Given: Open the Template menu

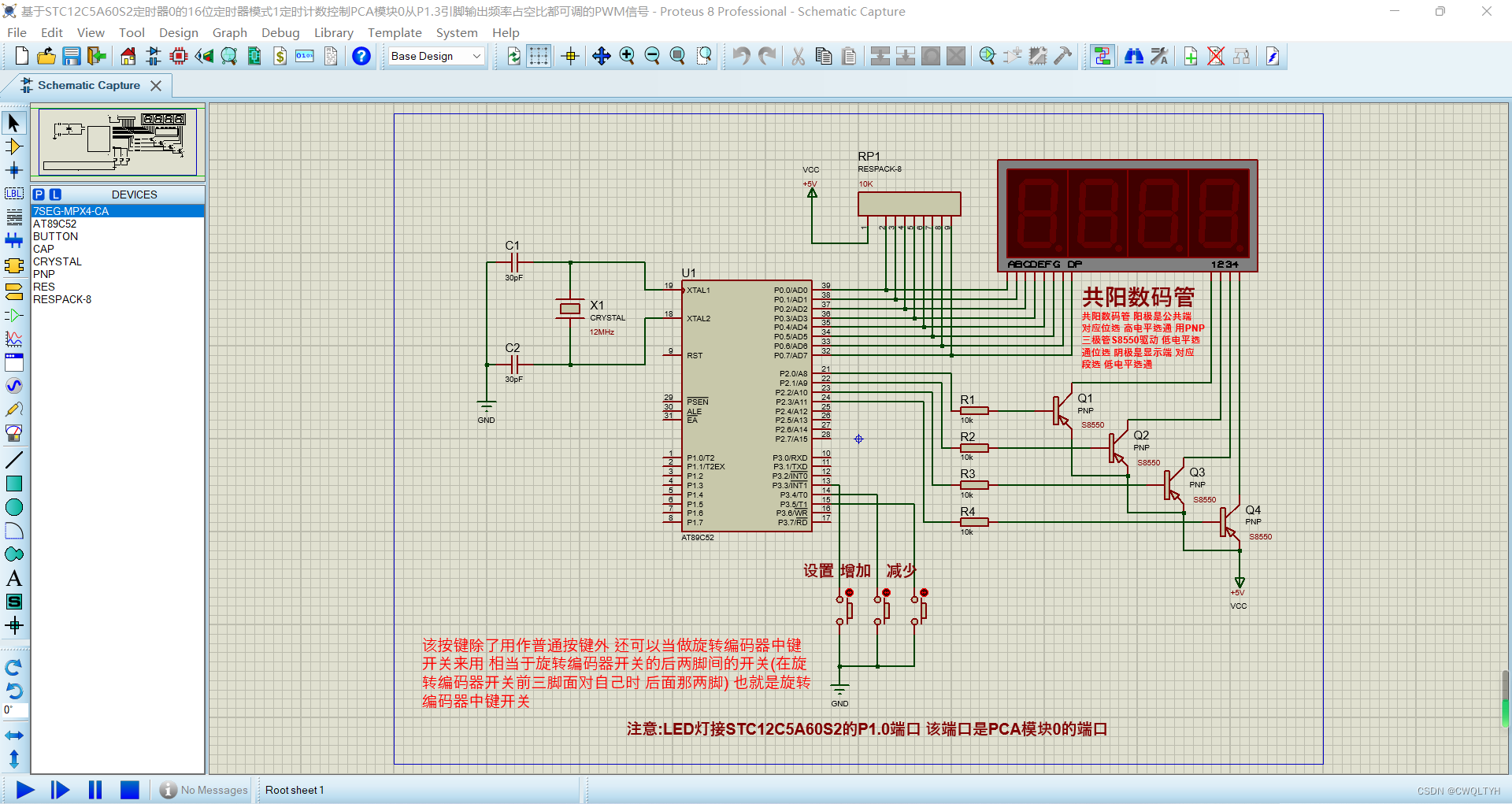Looking at the screenshot, I should pos(395,32).
